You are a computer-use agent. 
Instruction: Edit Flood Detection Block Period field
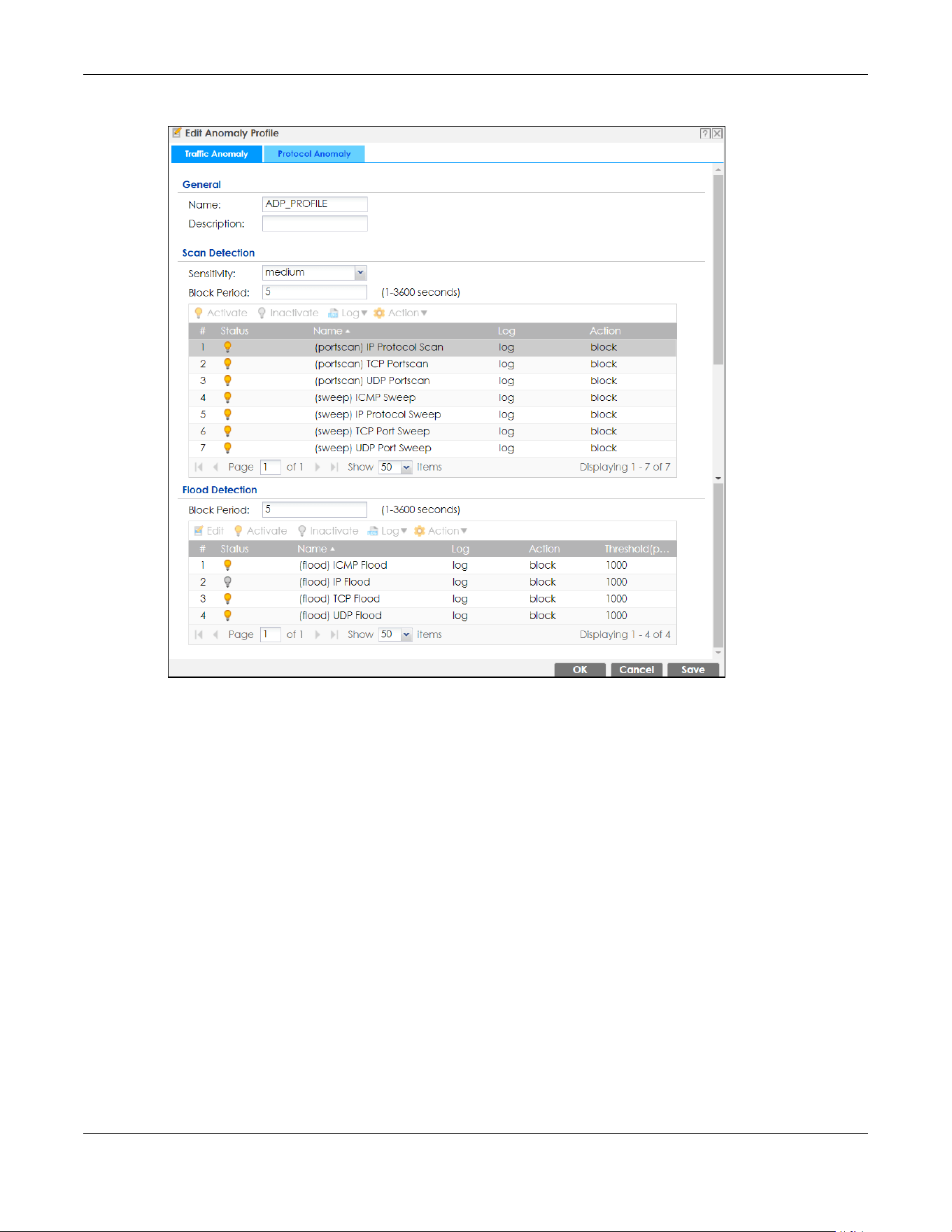click(315, 509)
